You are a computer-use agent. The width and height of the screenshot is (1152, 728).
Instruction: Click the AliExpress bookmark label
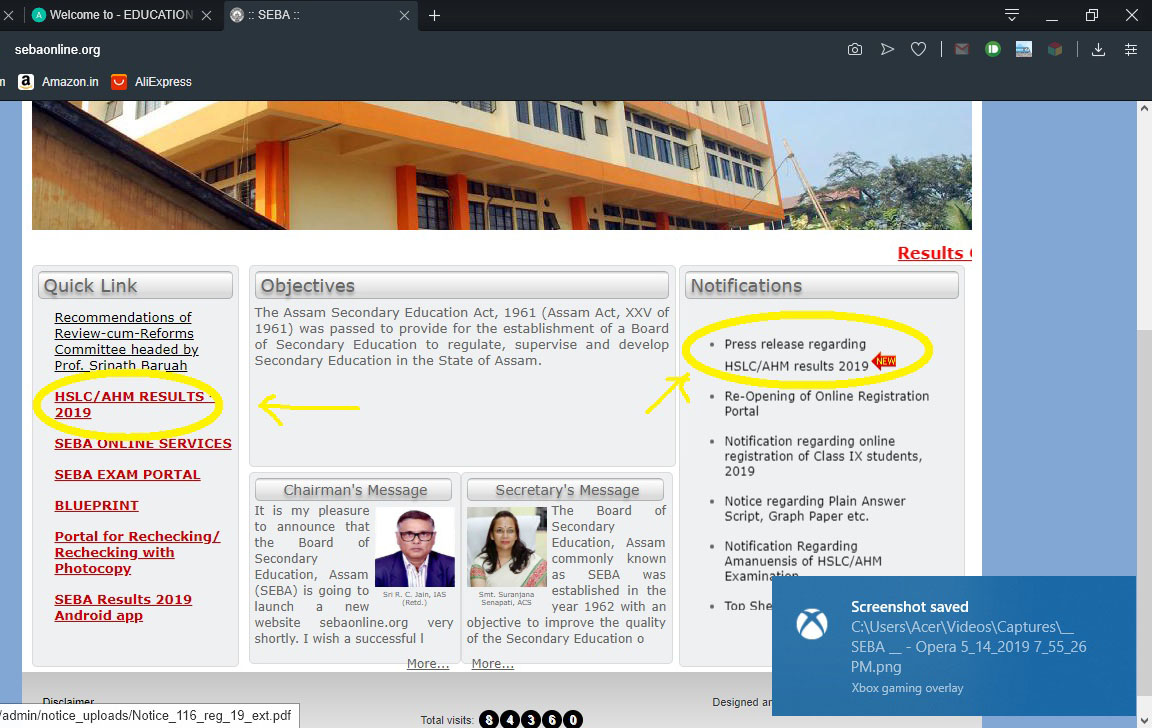pos(163,82)
